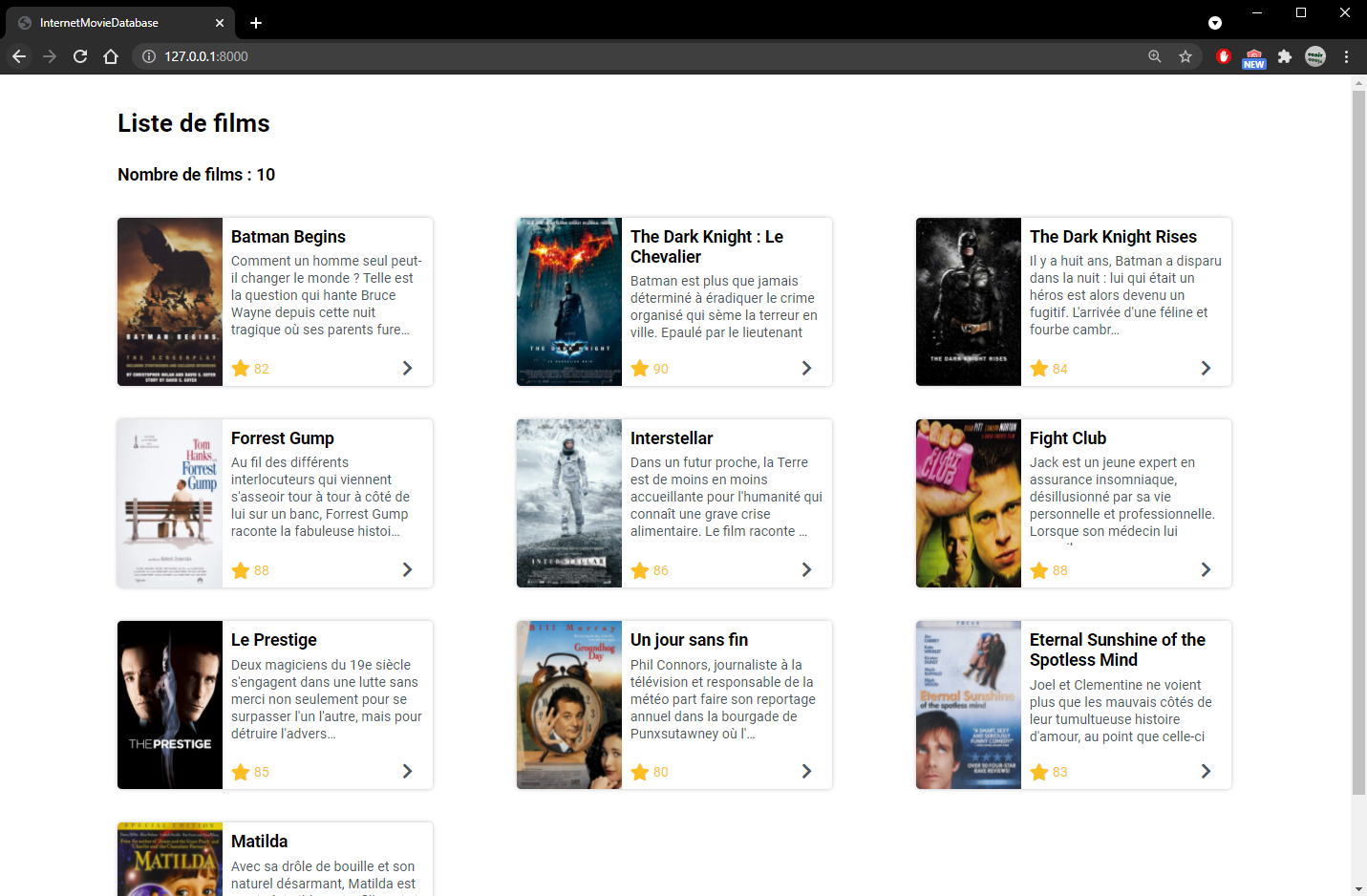Click the Forrest Gump movie poster
This screenshot has width=1367, height=896.
pos(169,503)
